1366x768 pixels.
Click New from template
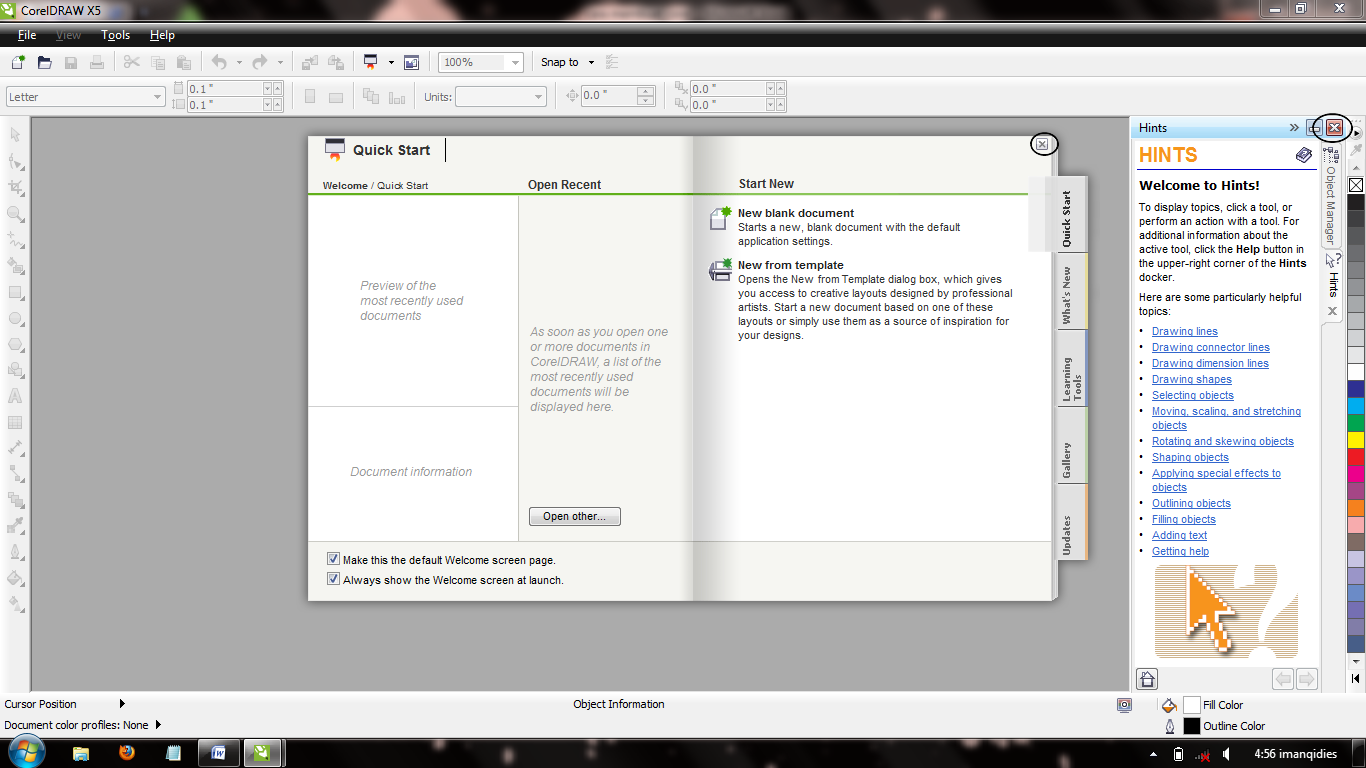[x=791, y=265]
